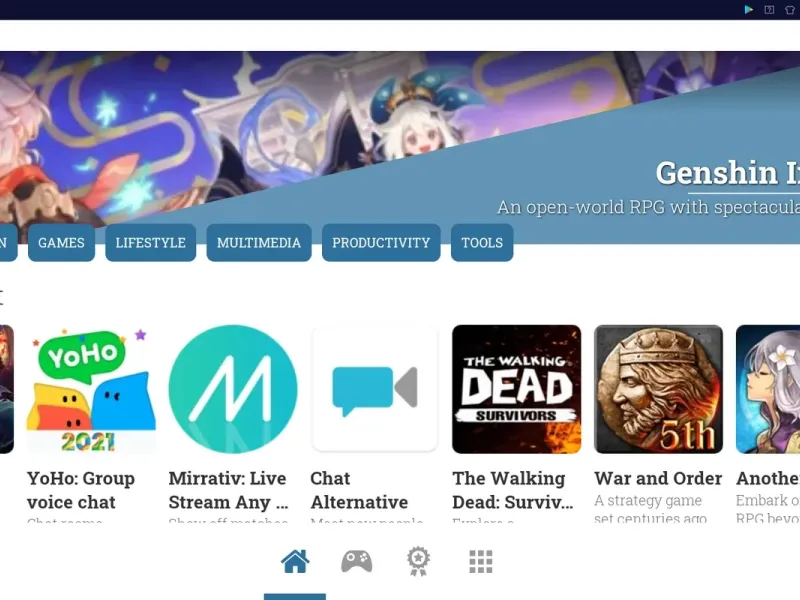Open the Another Eden anime girl icon

(768, 389)
